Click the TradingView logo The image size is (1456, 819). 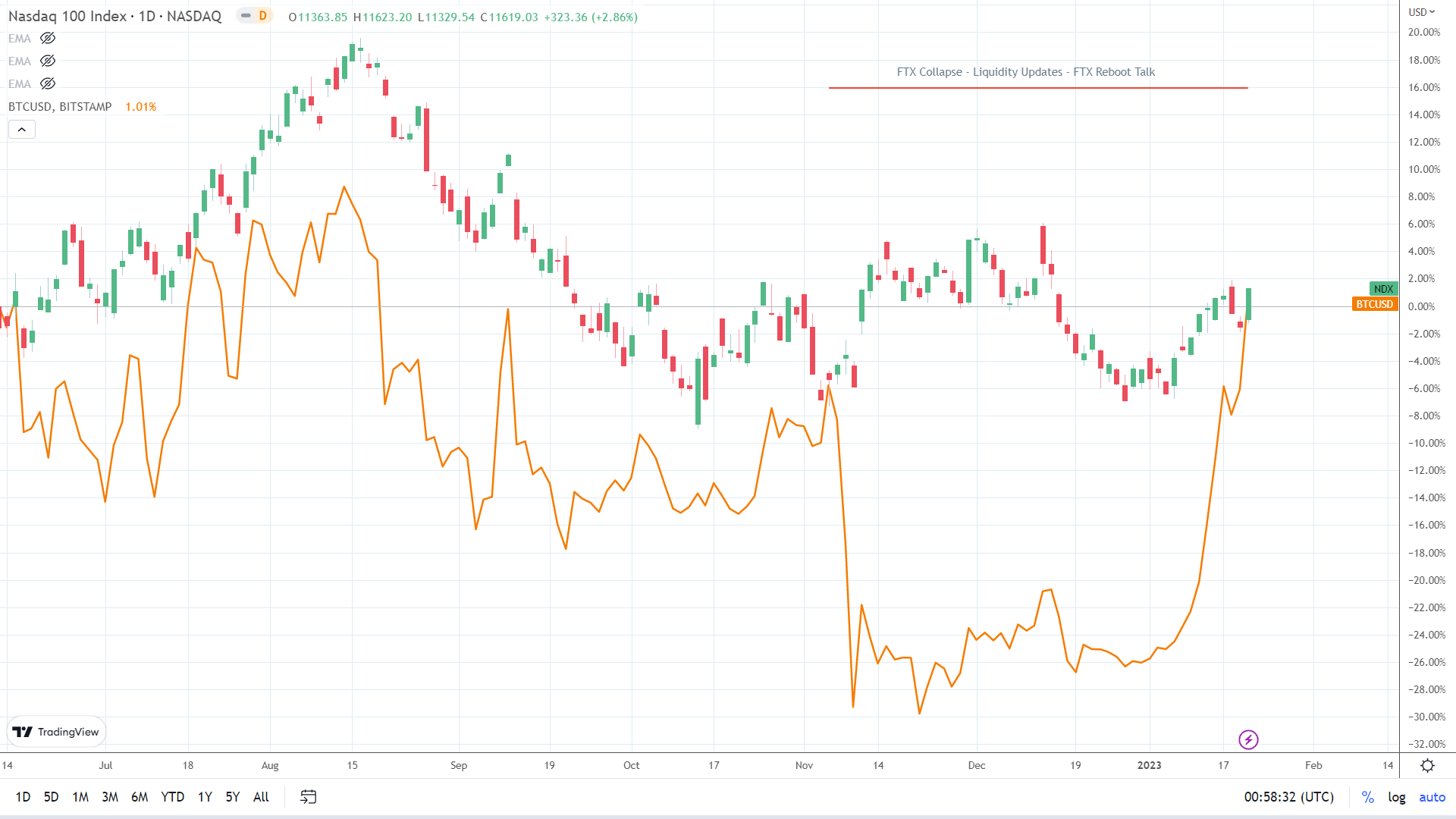click(x=56, y=732)
